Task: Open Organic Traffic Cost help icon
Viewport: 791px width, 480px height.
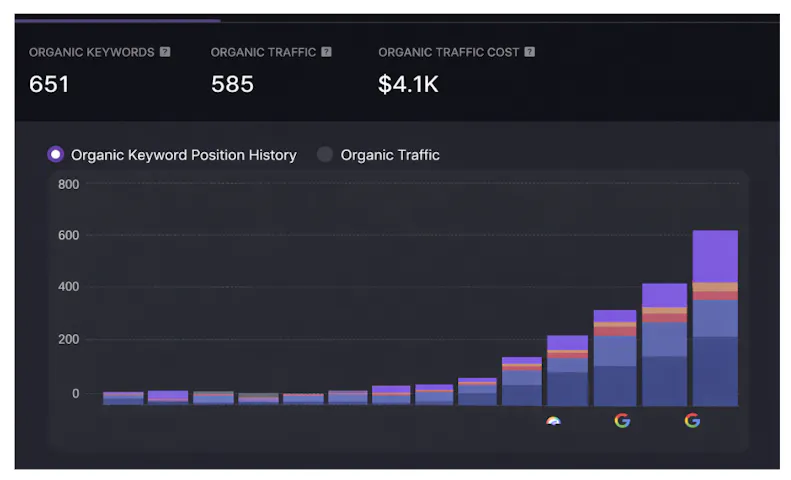Action: coord(529,52)
